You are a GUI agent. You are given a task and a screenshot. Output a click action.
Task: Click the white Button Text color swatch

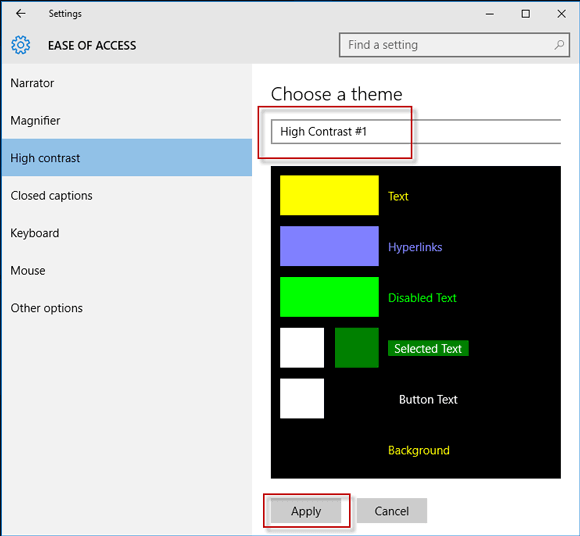tap(302, 398)
